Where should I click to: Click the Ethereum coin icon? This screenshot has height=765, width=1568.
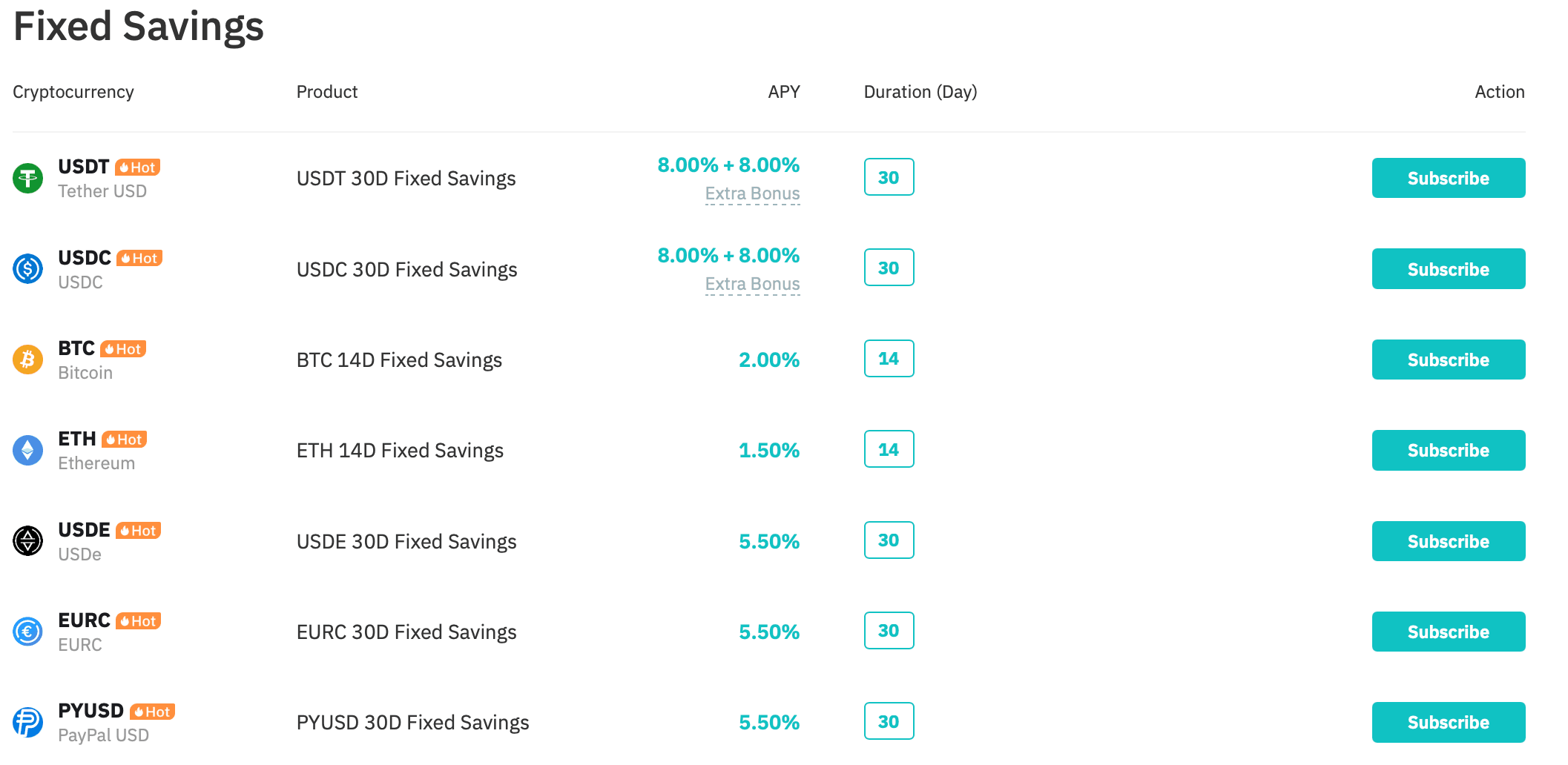tap(28, 450)
